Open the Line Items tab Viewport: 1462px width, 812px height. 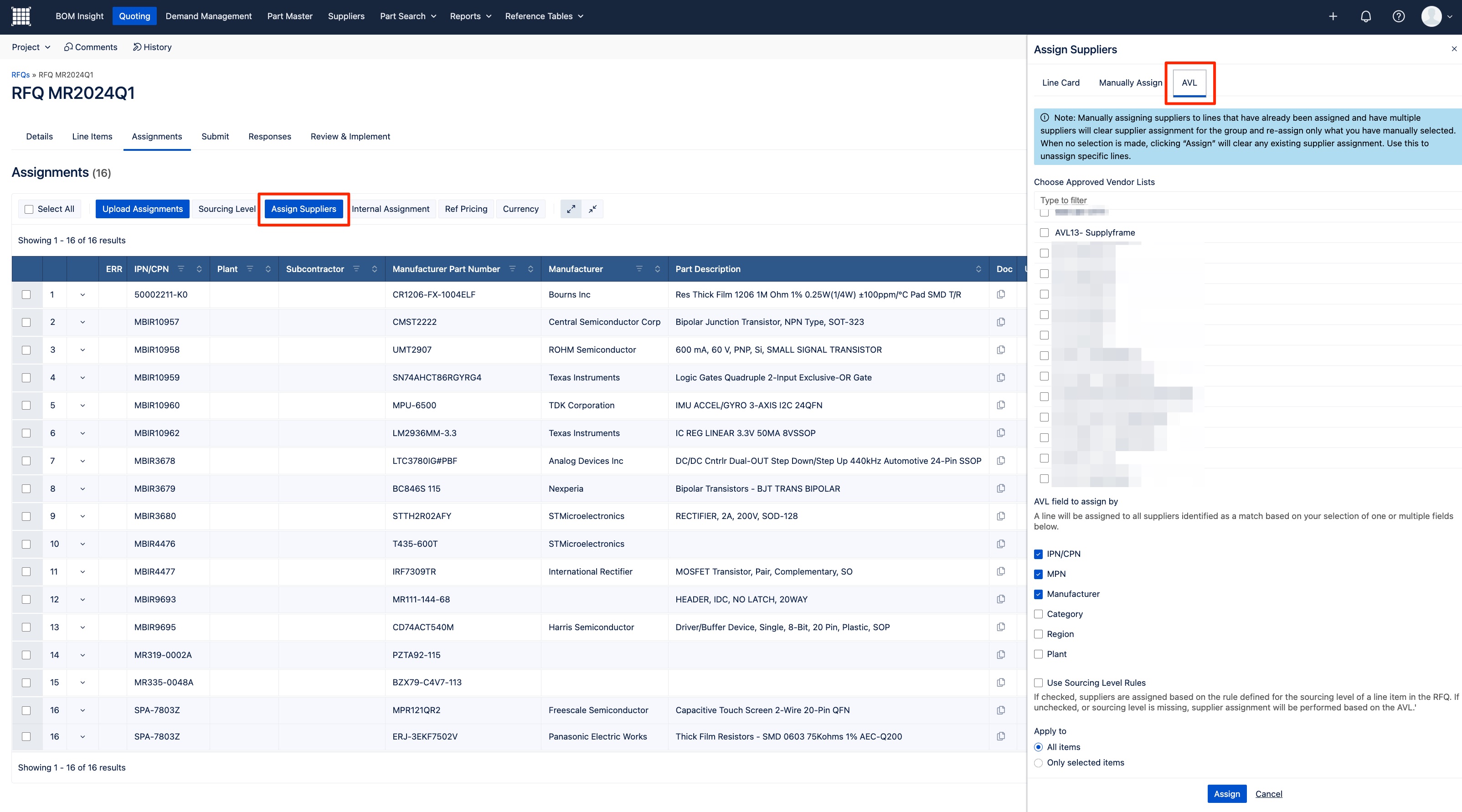tap(92, 137)
